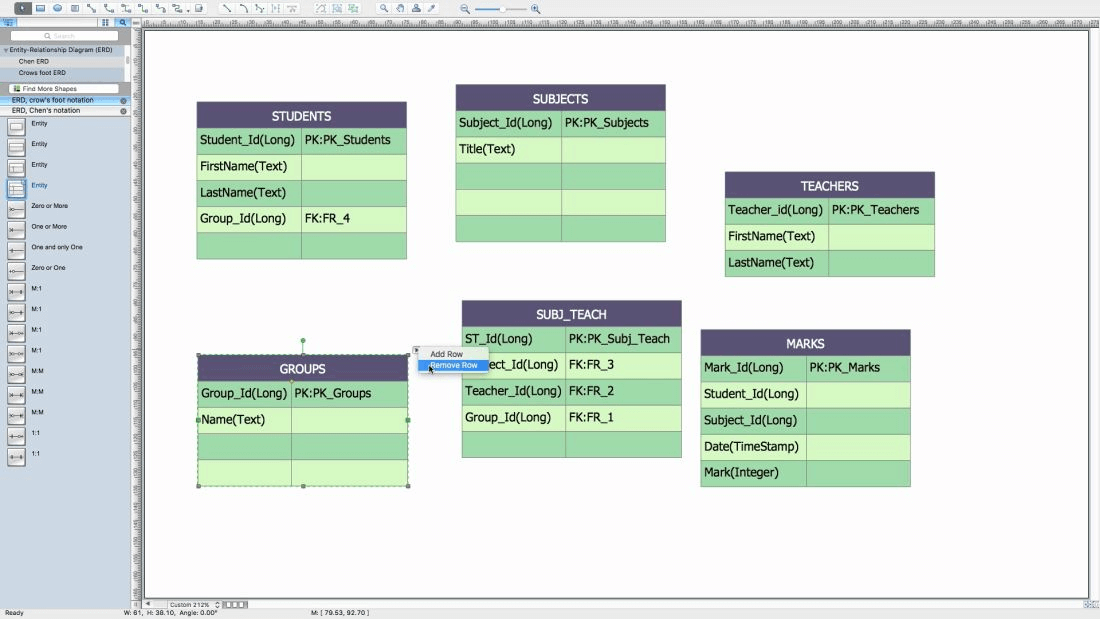
Task: Click the library search toggle icon
Action: [122, 22]
